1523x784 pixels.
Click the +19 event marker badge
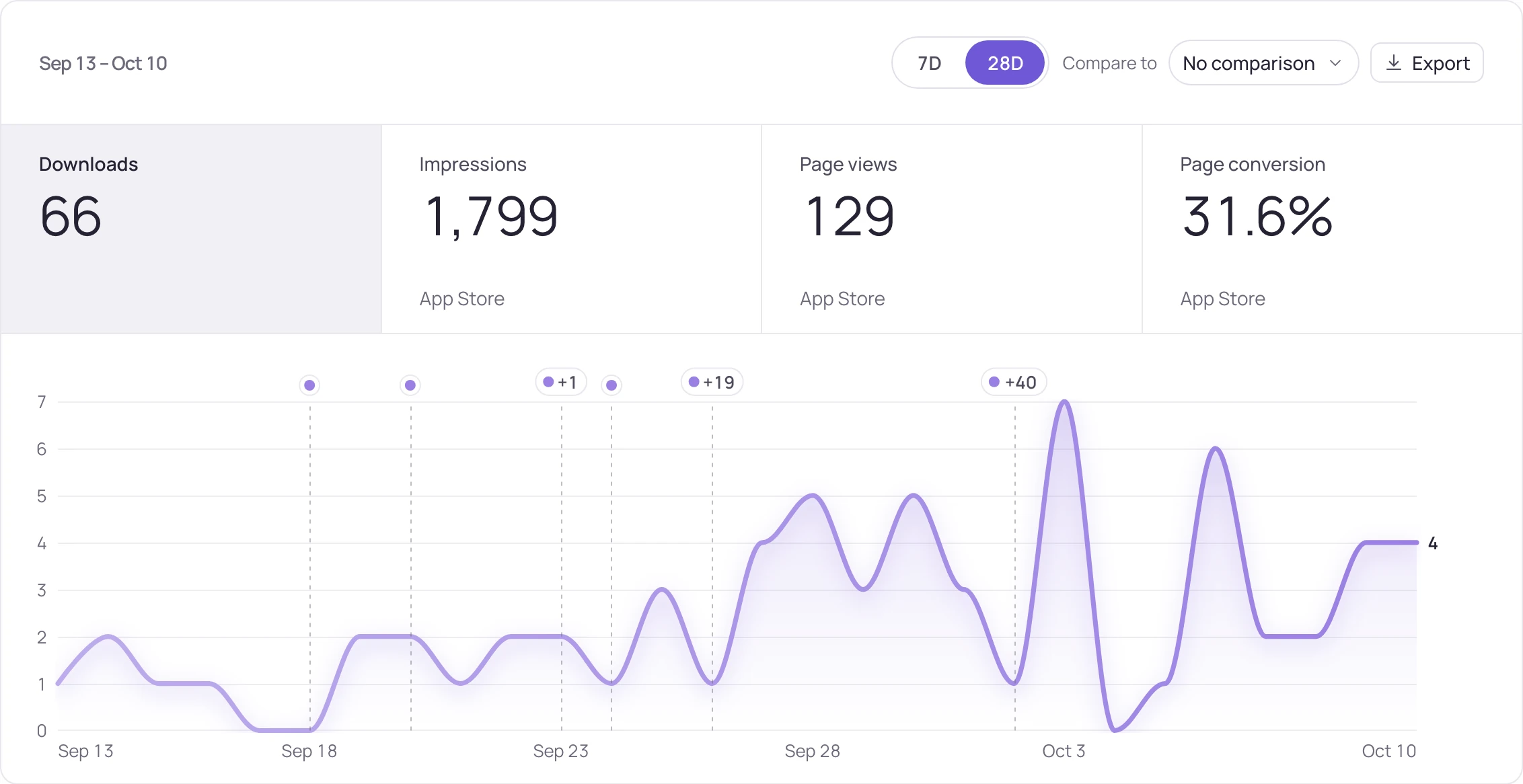pos(712,382)
